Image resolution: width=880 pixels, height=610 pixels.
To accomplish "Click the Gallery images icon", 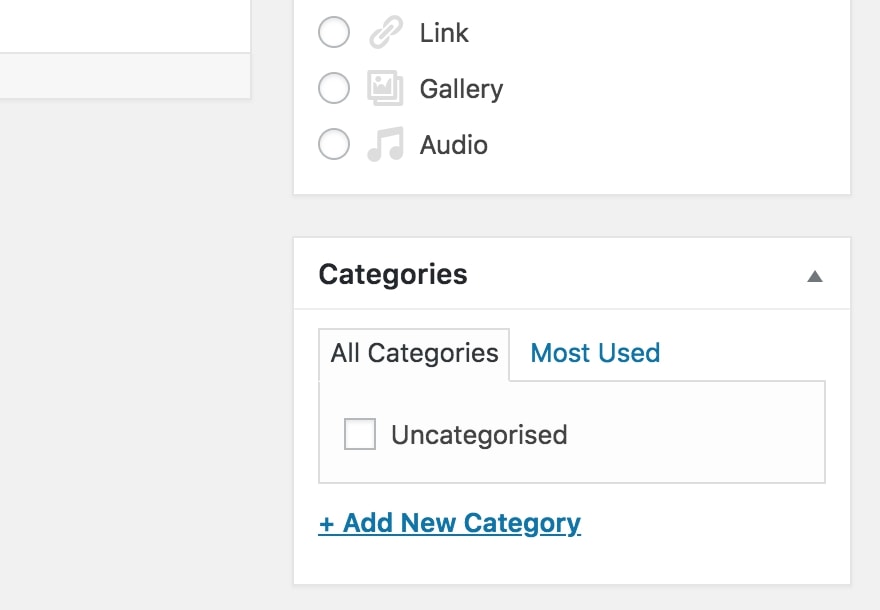I will [x=385, y=88].
